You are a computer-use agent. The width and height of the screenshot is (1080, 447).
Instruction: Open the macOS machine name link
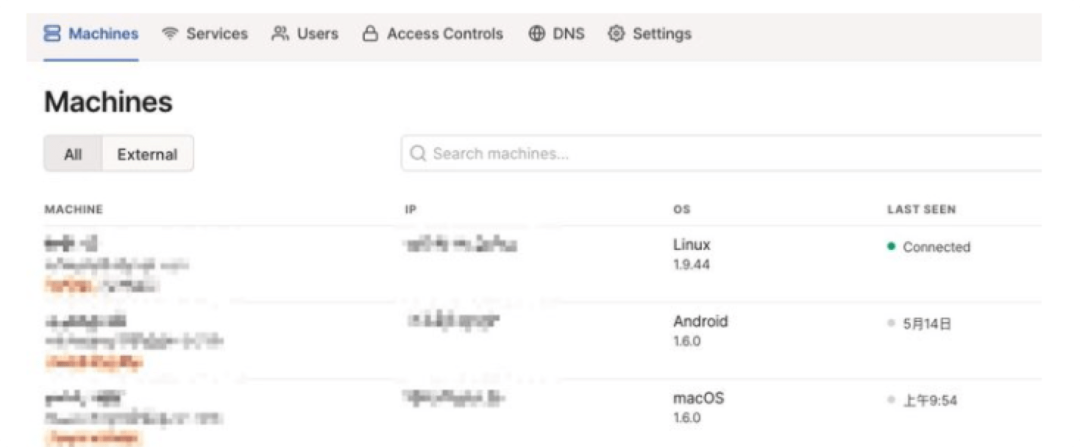point(83,398)
